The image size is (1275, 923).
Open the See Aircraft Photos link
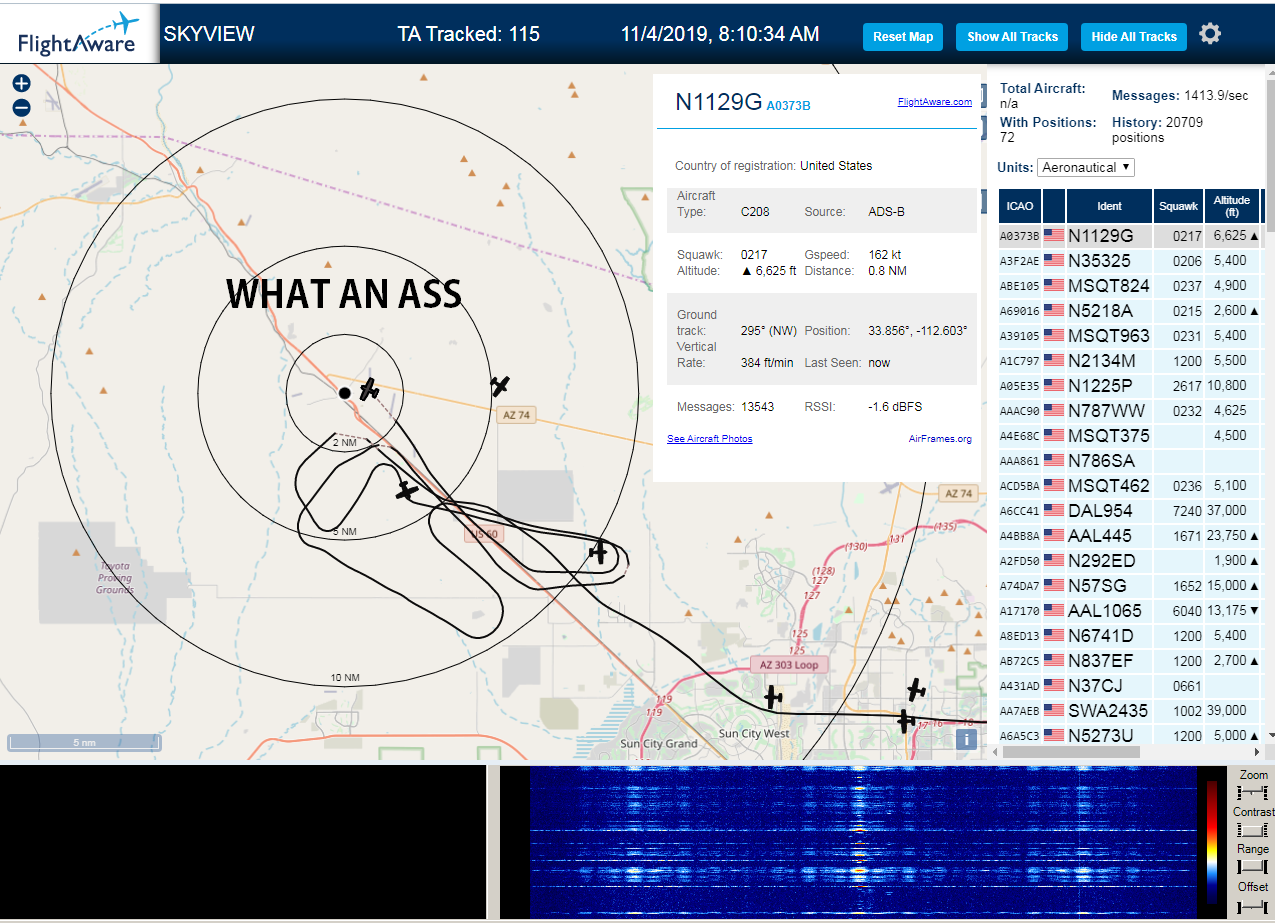[x=710, y=439]
